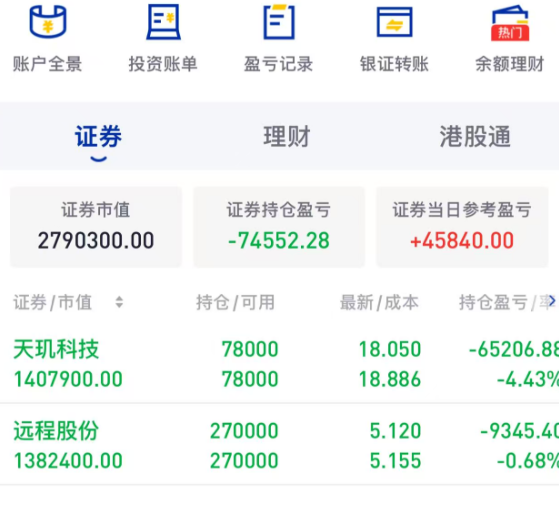
Task: Open the 投资账单 investment bill icon
Action: coord(163,21)
